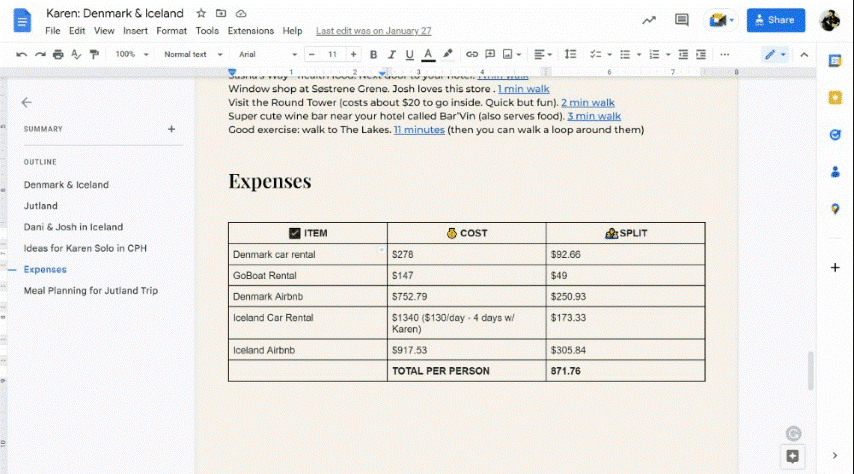Jump to Meal Planning for Jutland Trip
Screen dimensions: 854x474
tap(91, 290)
